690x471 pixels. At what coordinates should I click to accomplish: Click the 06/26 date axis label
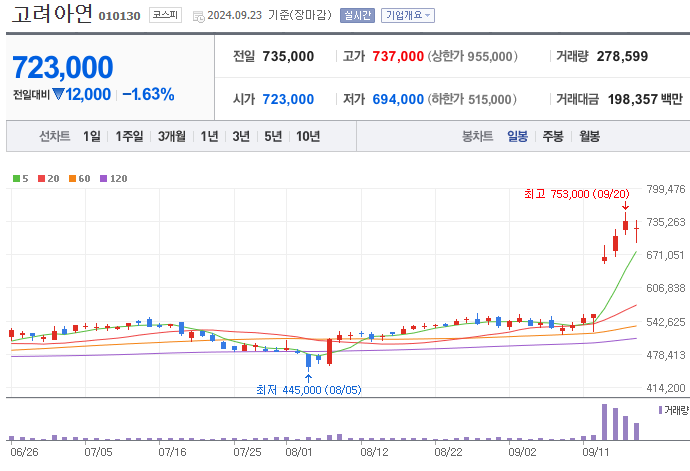24,453
